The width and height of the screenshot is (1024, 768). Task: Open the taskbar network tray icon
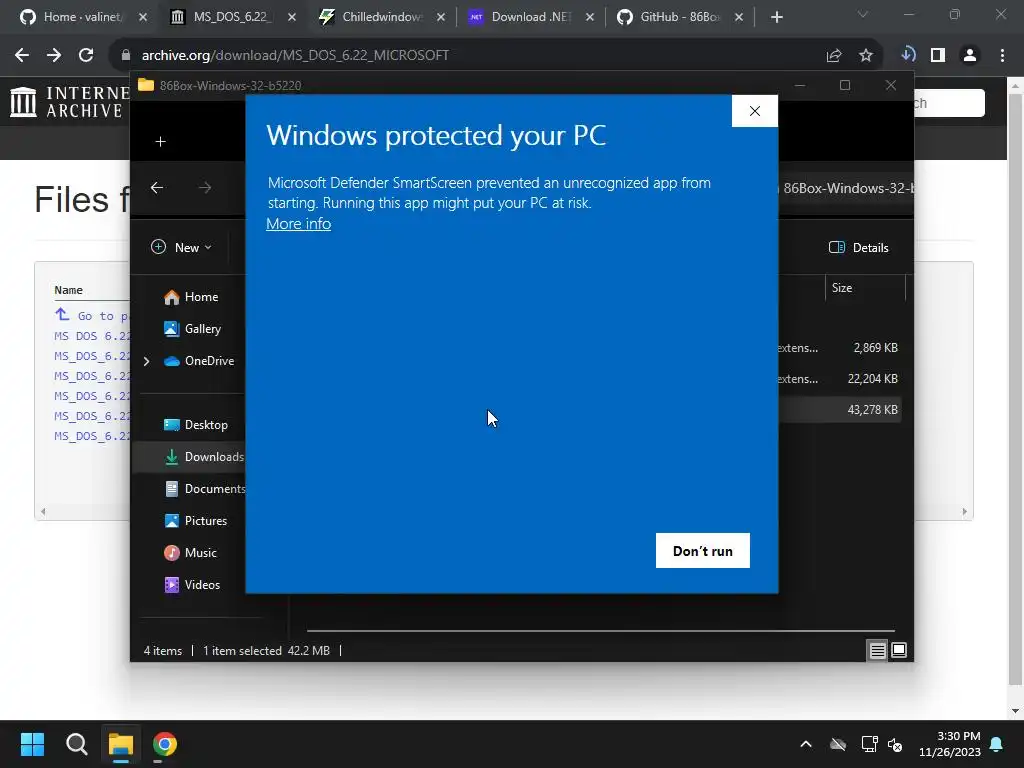point(869,744)
